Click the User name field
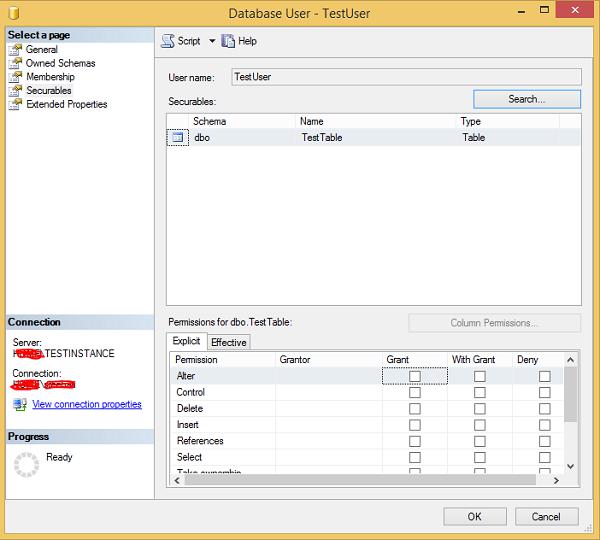The image size is (600, 540). [x=406, y=77]
